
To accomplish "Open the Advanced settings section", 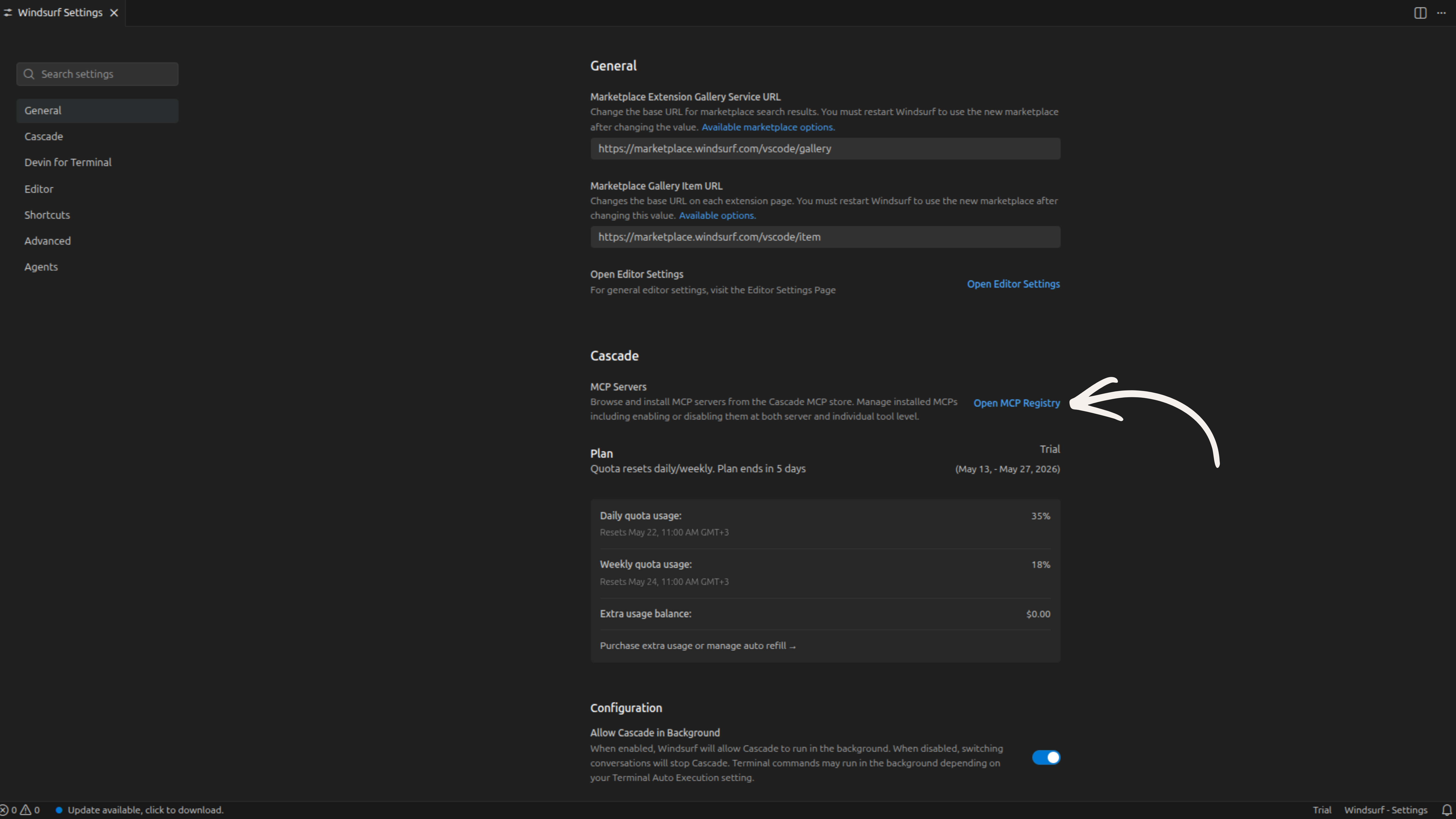I will tap(97, 241).
